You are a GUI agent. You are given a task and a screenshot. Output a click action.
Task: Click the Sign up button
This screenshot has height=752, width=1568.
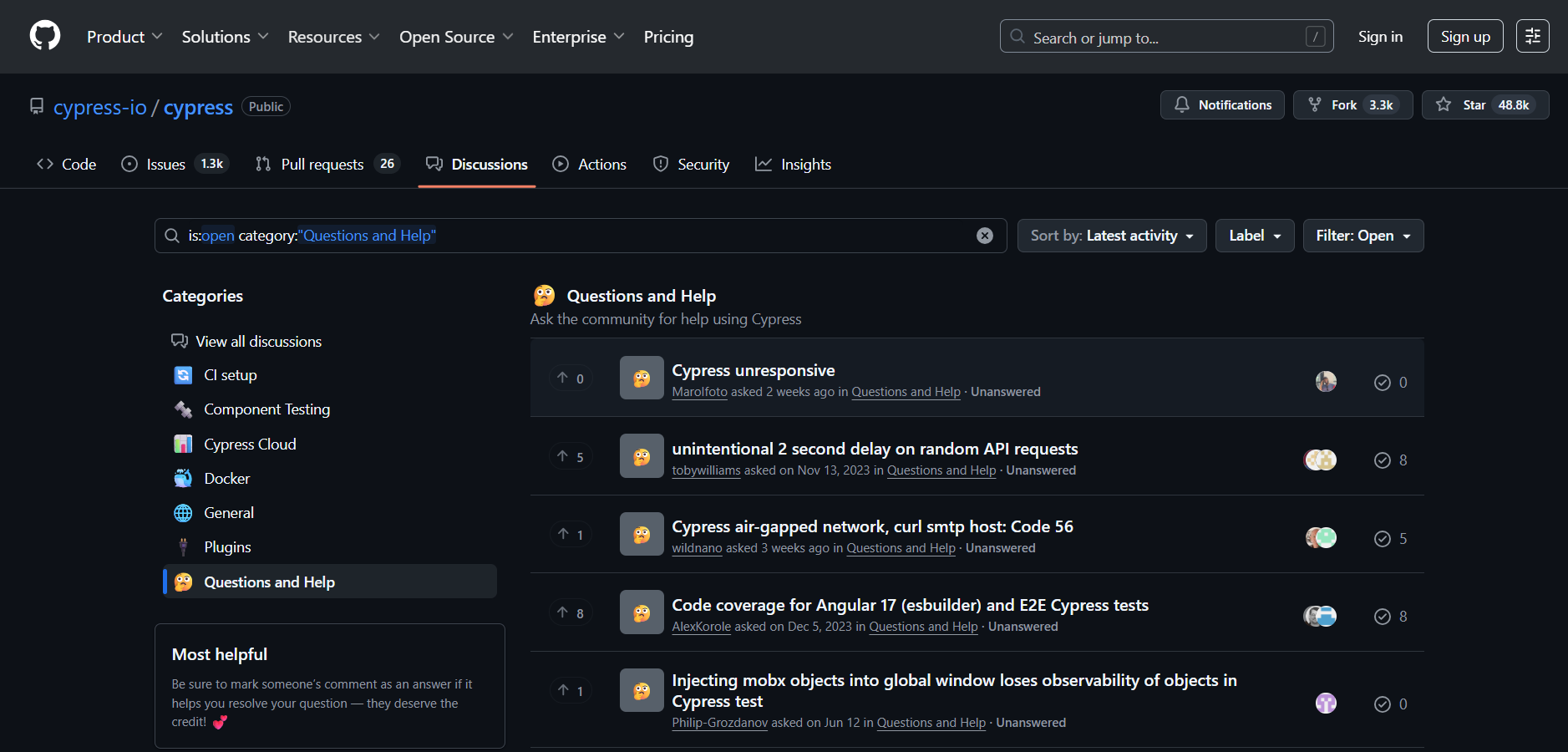click(x=1464, y=37)
